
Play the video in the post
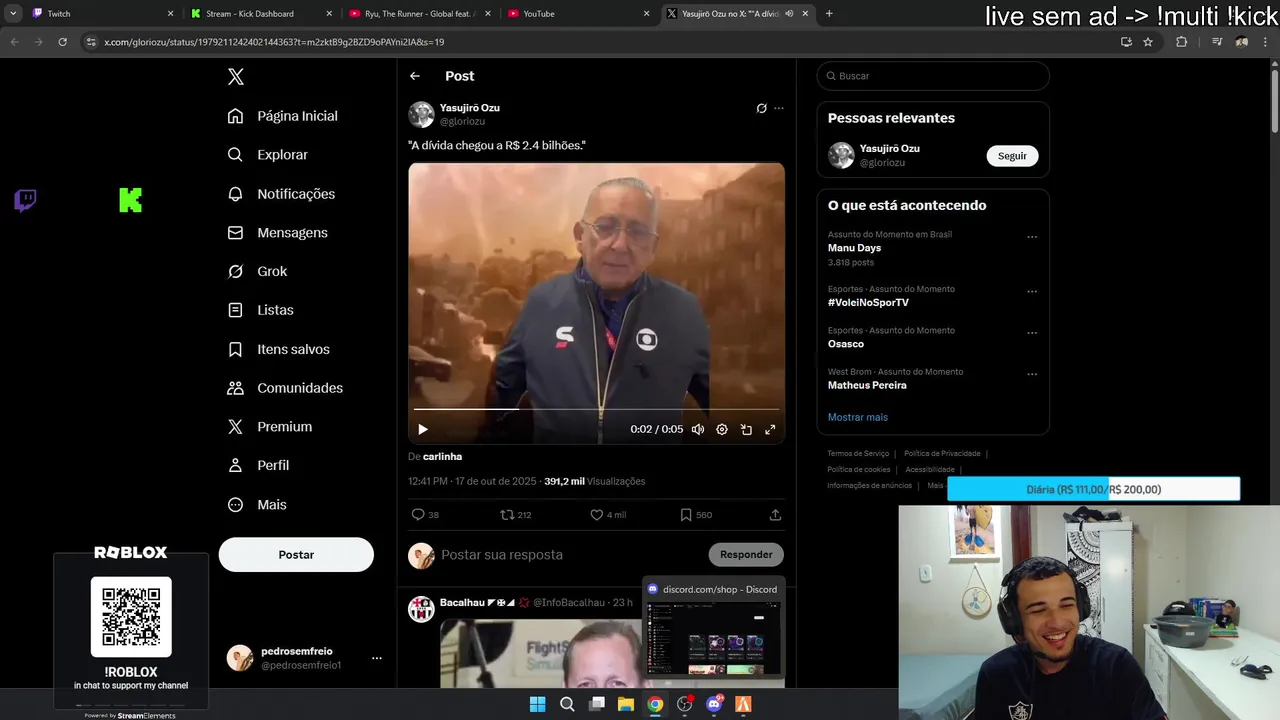tap(423, 429)
